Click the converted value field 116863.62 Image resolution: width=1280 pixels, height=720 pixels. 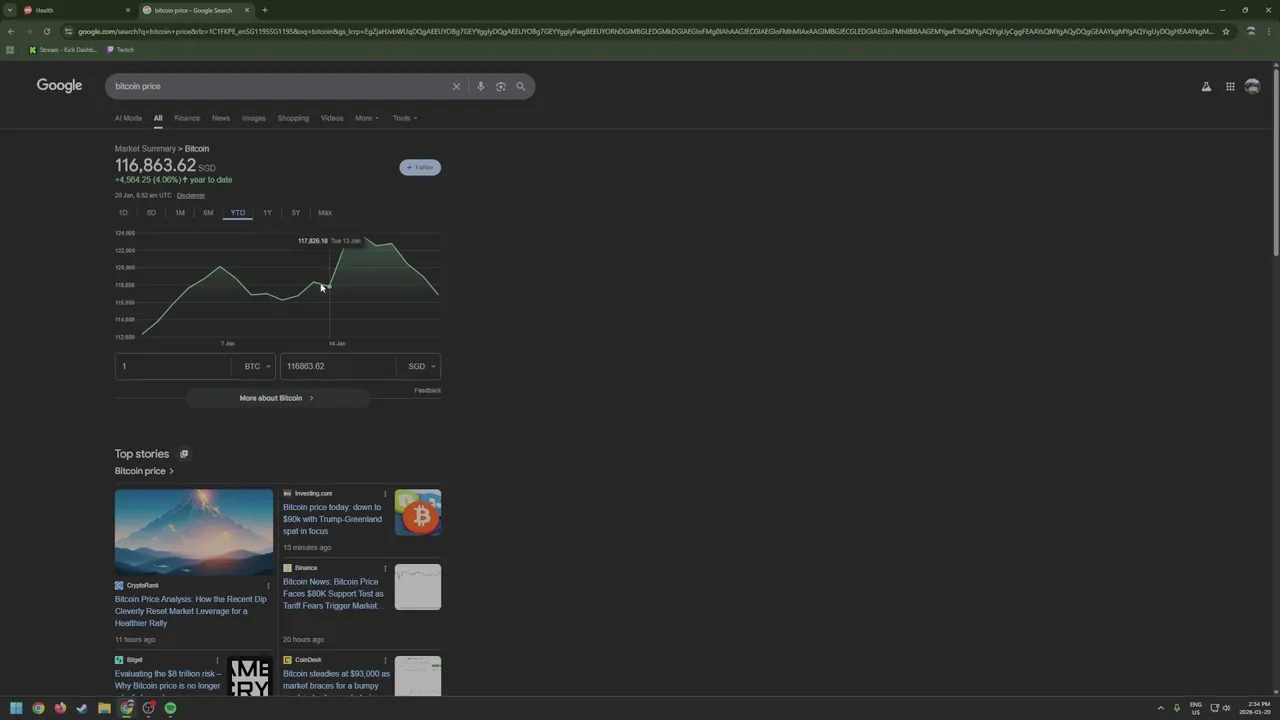coord(340,366)
